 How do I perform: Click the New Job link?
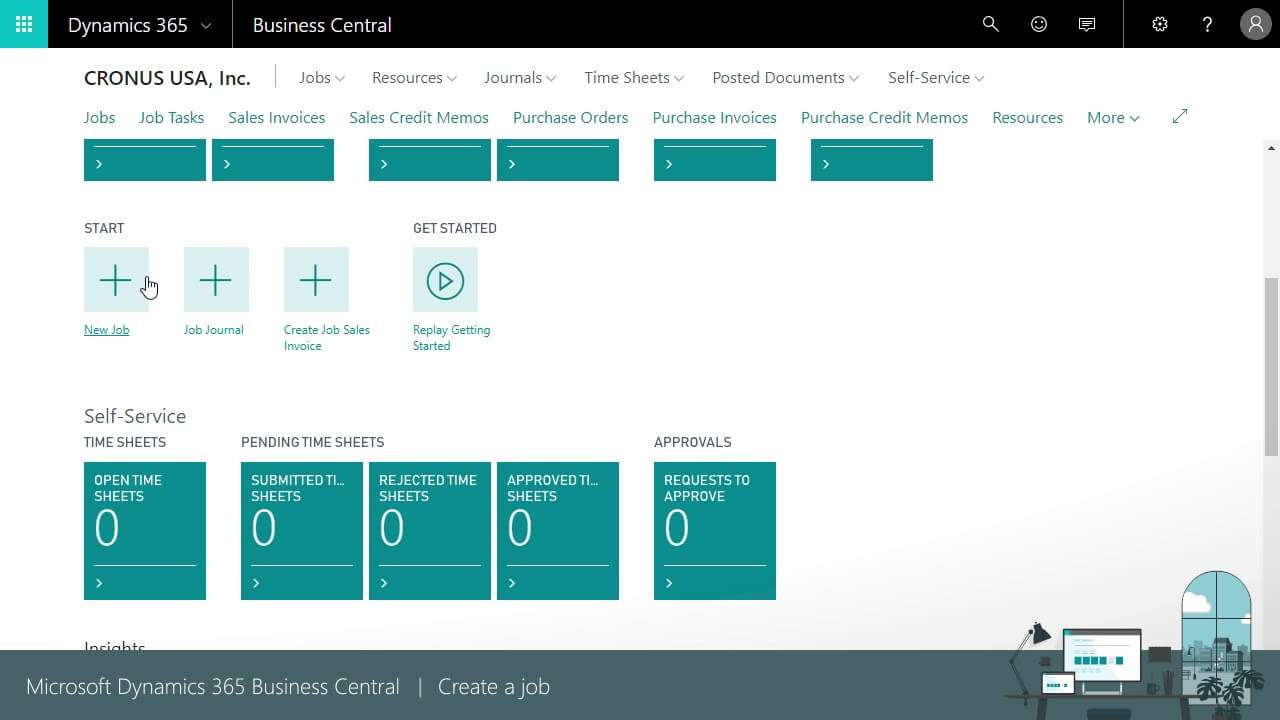click(106, 329)
